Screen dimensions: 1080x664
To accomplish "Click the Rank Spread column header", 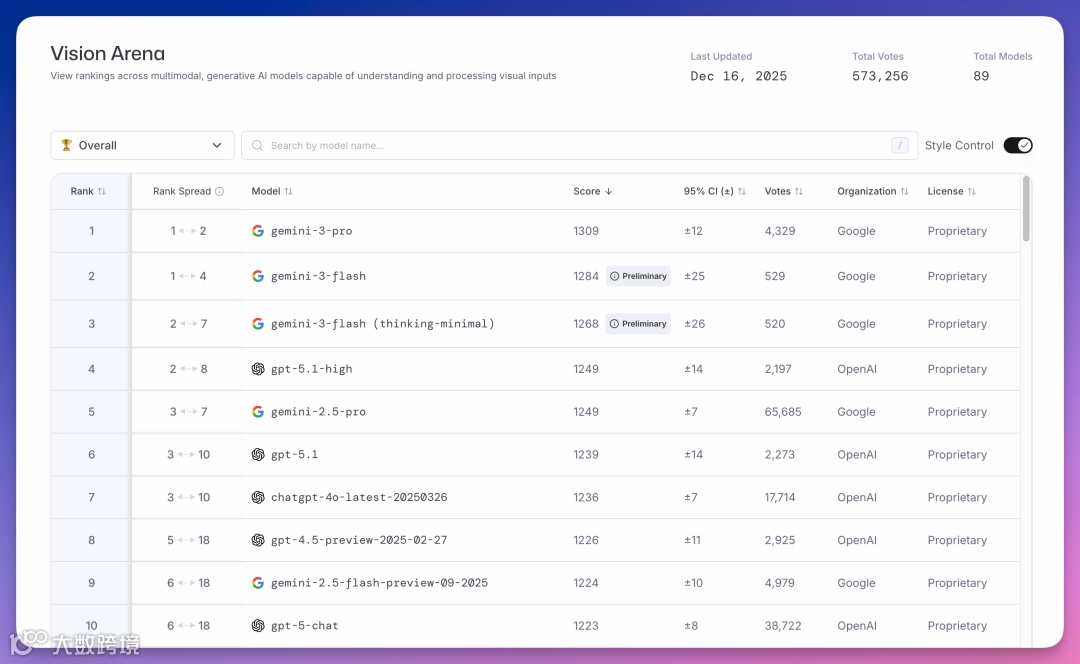I will (x=188, y=191).
